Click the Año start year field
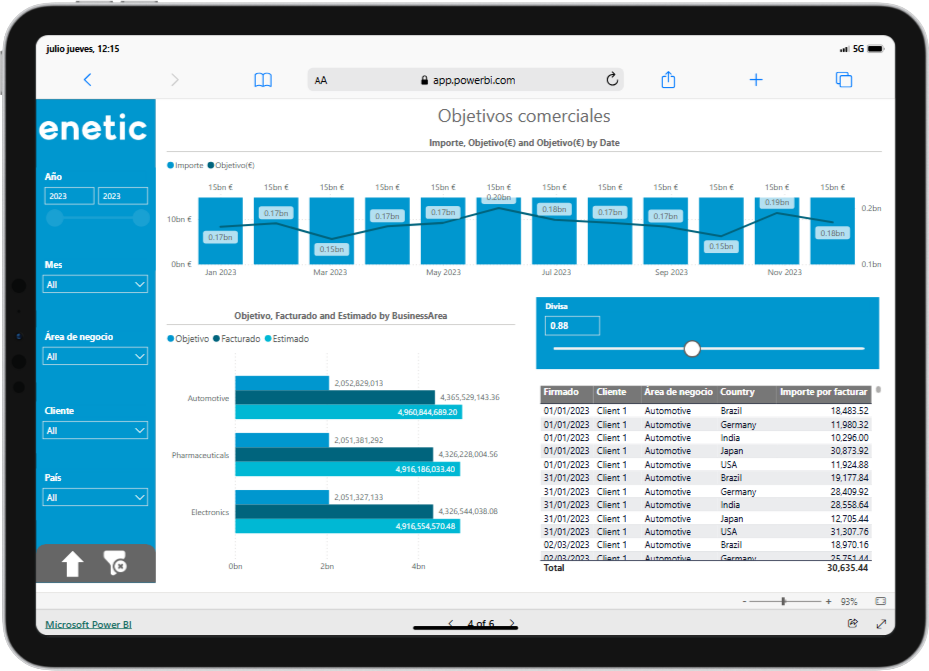 [x=69, y=196]
